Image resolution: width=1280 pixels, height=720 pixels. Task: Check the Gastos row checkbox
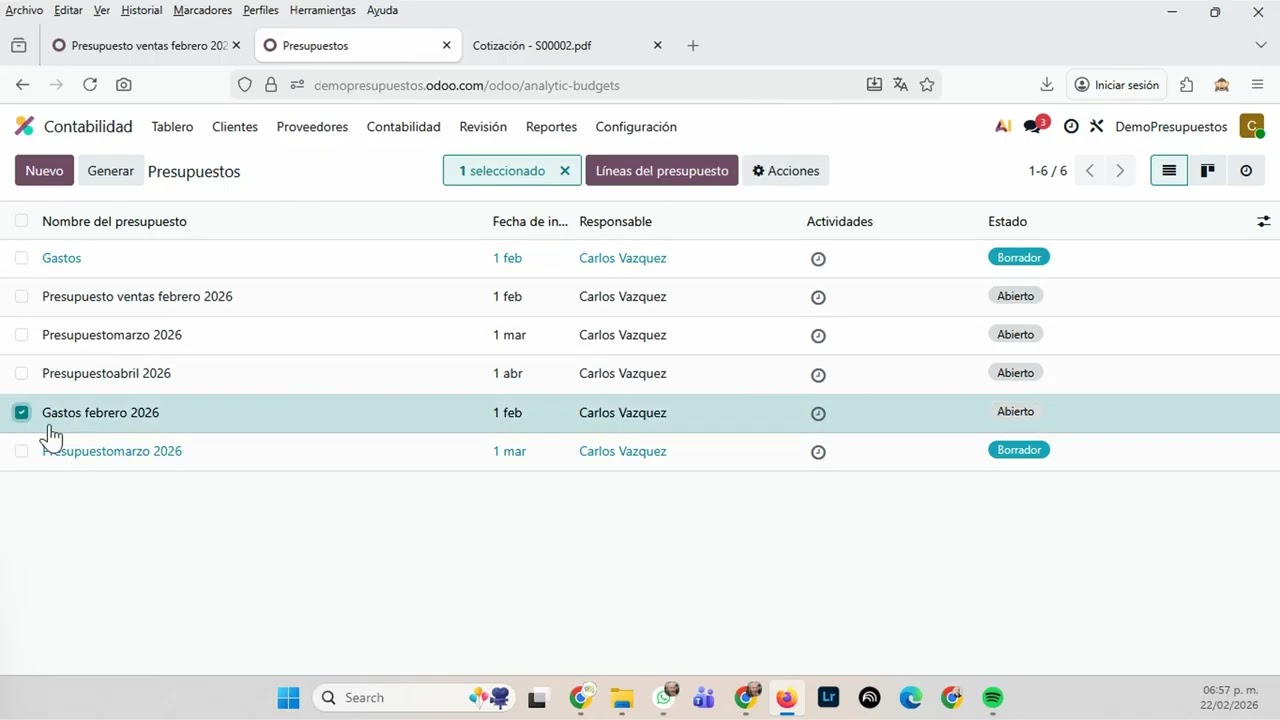[x=21, y=258]
